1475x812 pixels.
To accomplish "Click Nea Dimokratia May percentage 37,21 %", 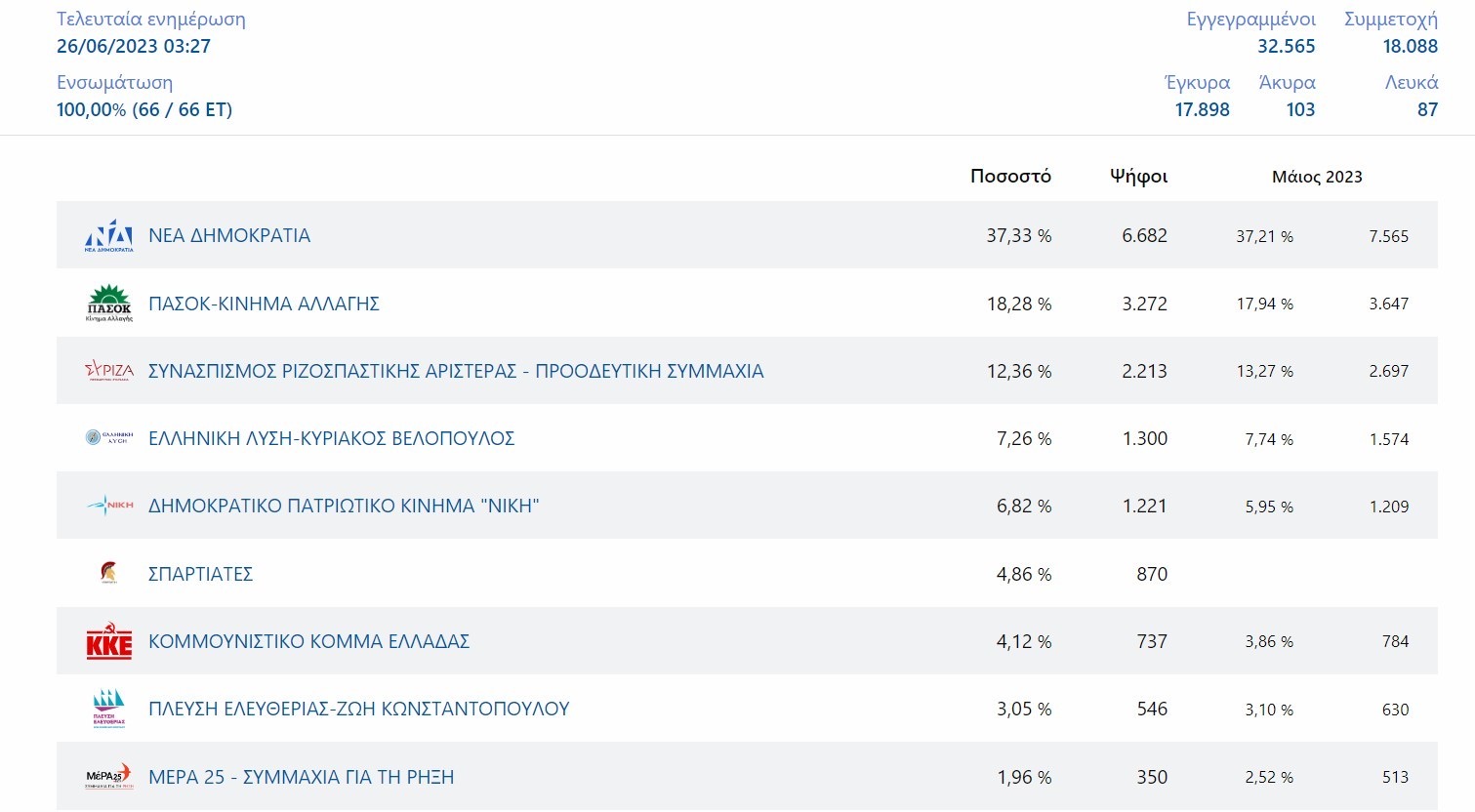I will (1264, 236).
